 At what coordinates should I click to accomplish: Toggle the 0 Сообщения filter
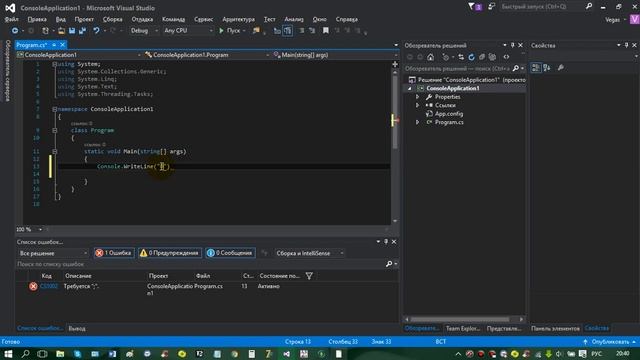pos(231,253)
